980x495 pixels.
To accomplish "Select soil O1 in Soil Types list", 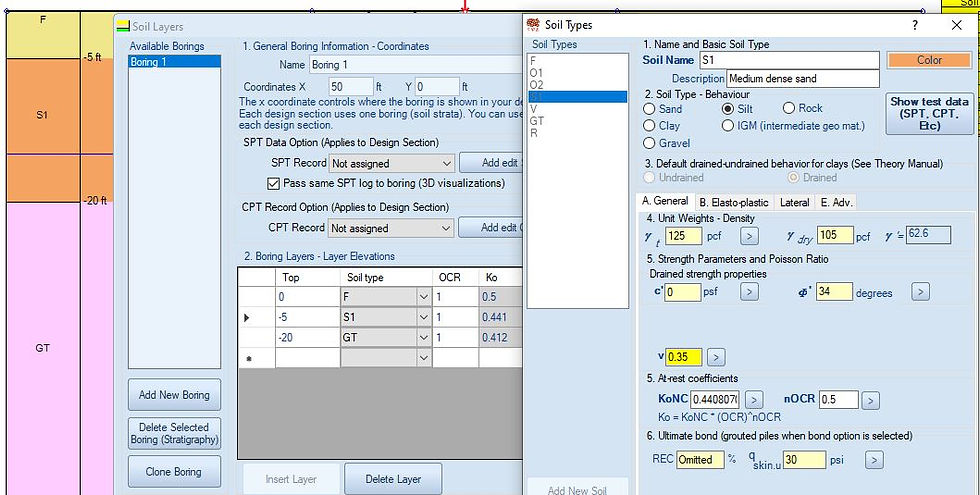I will [577, 73].
